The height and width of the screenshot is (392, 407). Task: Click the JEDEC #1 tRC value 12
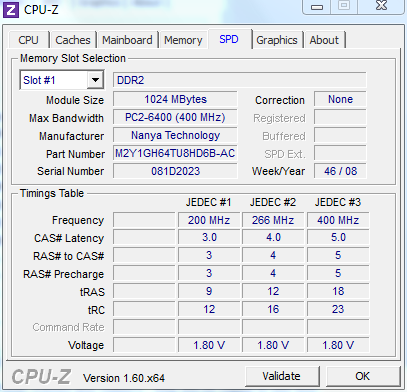tap(209, 309)
